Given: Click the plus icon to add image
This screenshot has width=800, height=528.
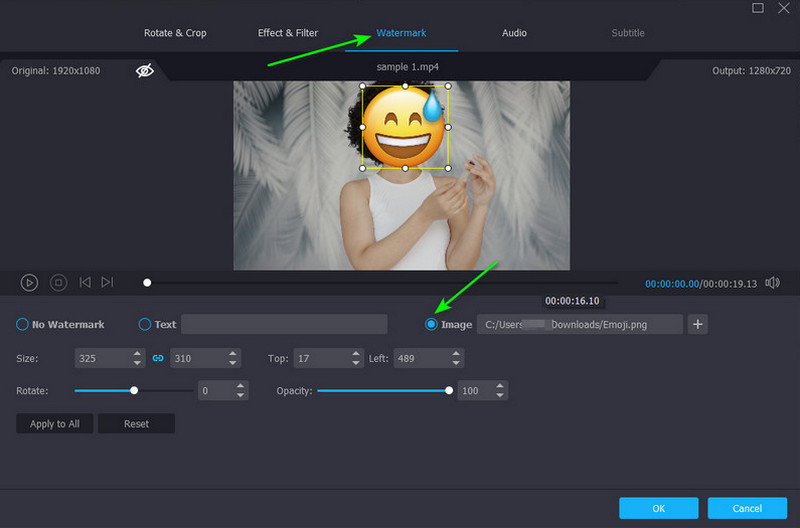Looking at the screenshot, I should click(698, 324).
